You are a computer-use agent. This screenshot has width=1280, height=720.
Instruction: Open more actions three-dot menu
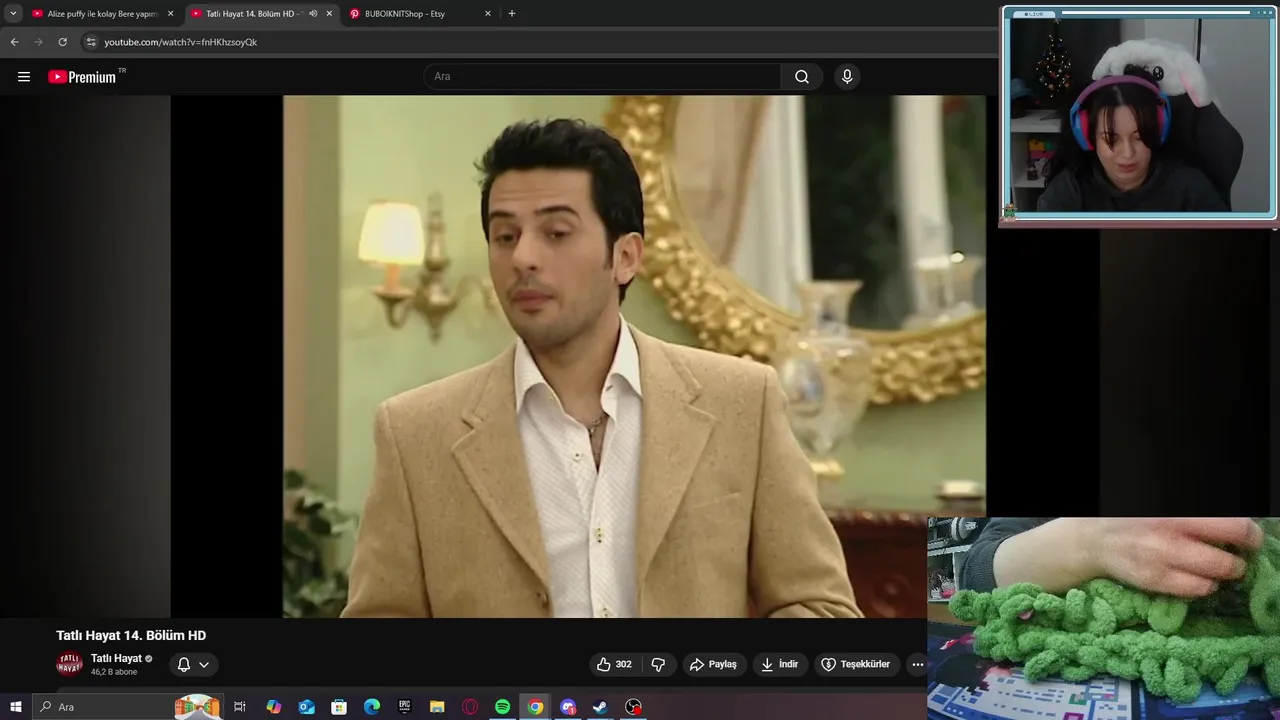(x=917, y=664)
